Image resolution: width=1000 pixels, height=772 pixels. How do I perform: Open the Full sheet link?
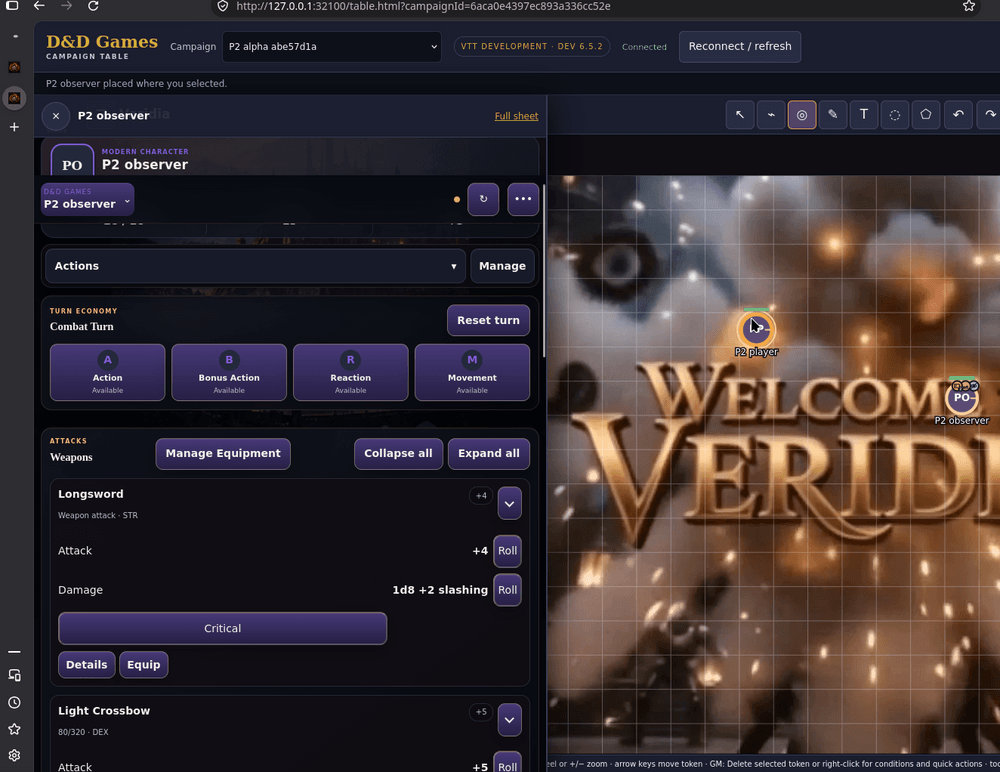(516, 116)
